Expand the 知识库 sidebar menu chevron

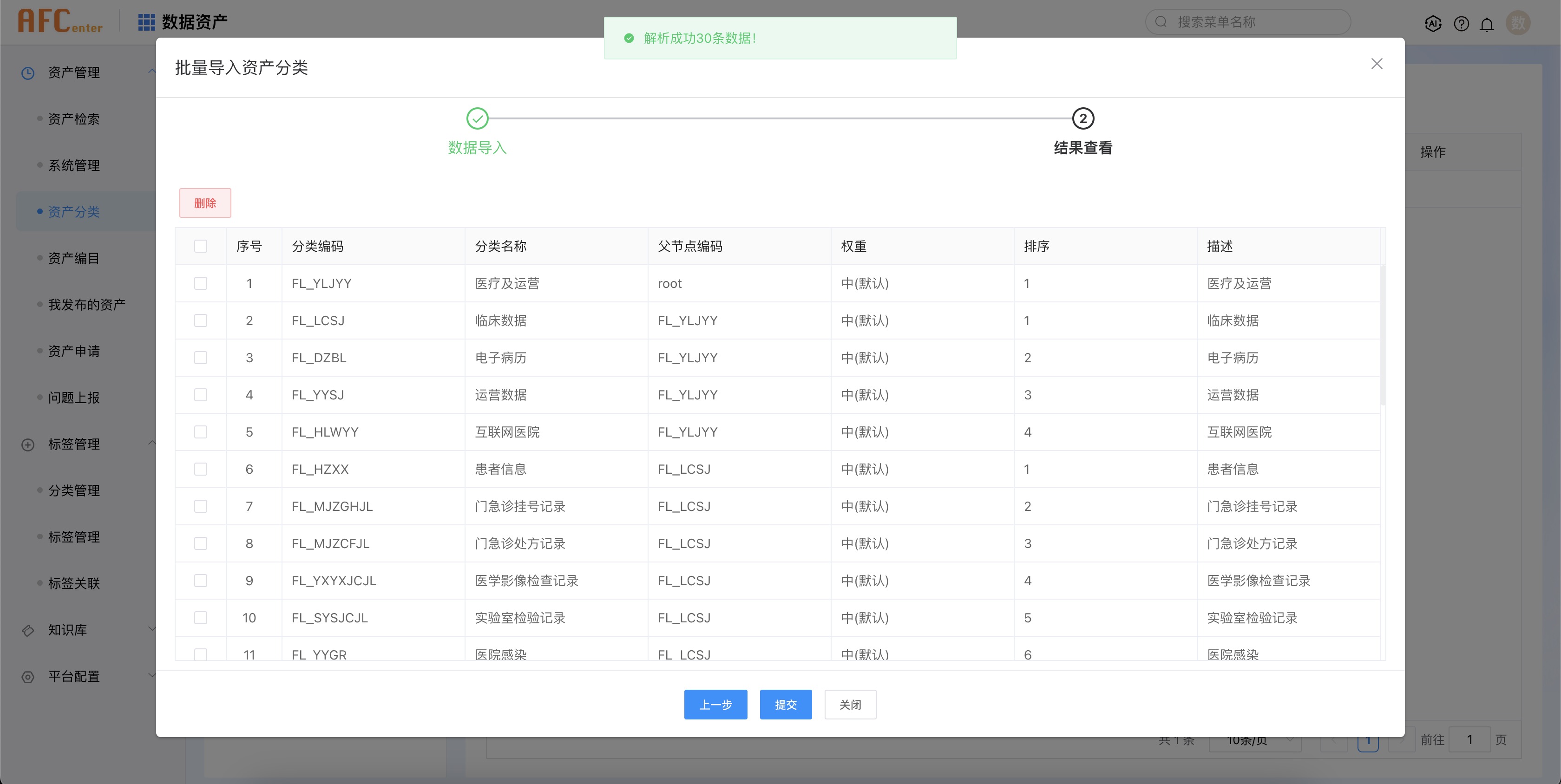coord(151,629)
